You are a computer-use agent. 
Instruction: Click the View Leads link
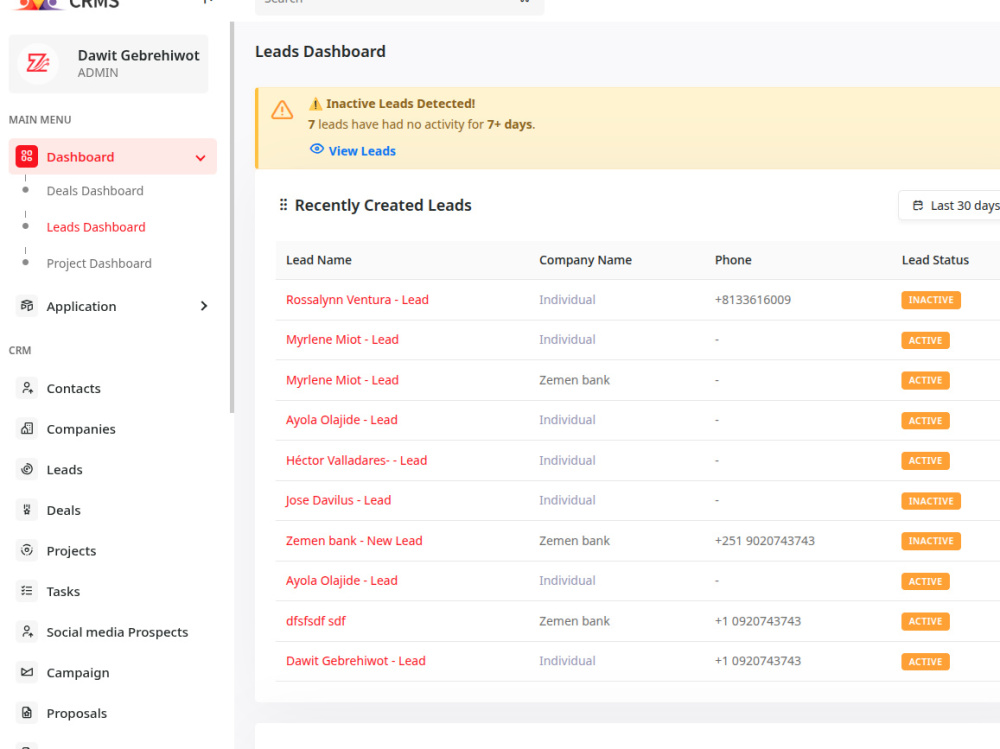[x=362, y=151]
